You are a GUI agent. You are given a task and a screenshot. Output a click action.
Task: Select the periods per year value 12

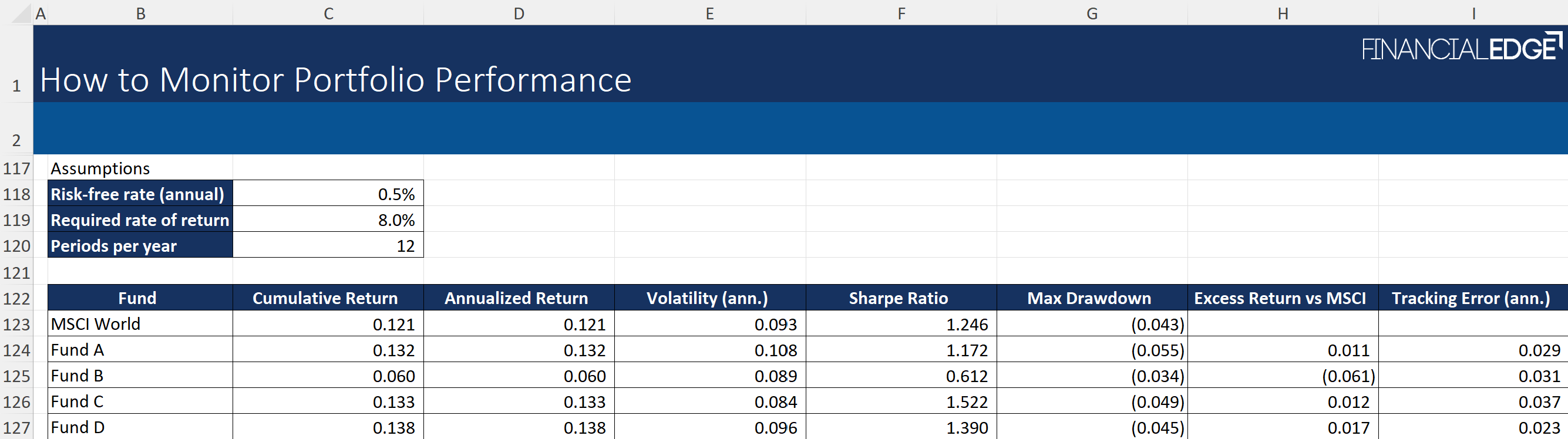click(328, 246)
